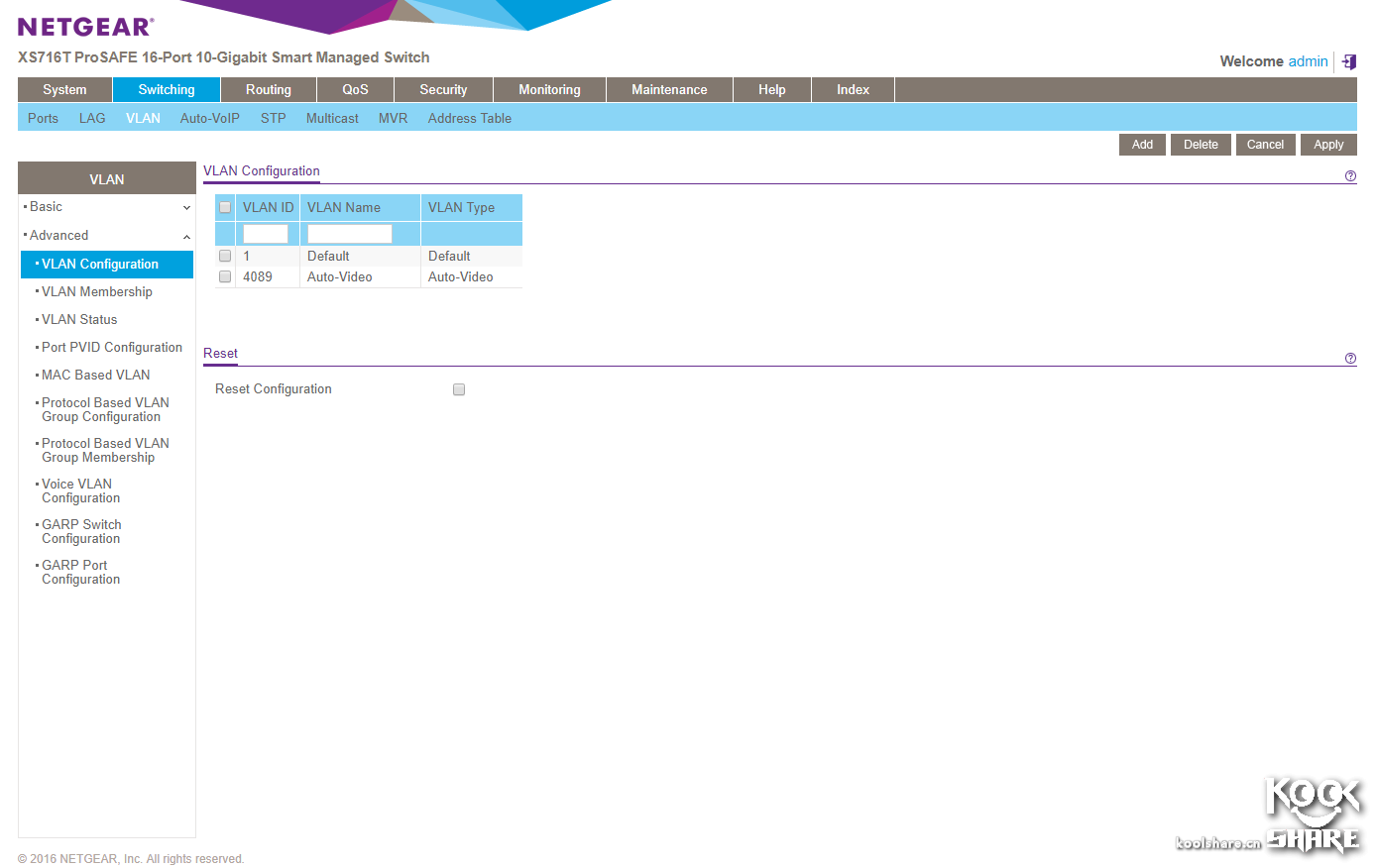Open help icon for VLAN Configuration section
1376x868 pixels.
(x=1350, y=176)
